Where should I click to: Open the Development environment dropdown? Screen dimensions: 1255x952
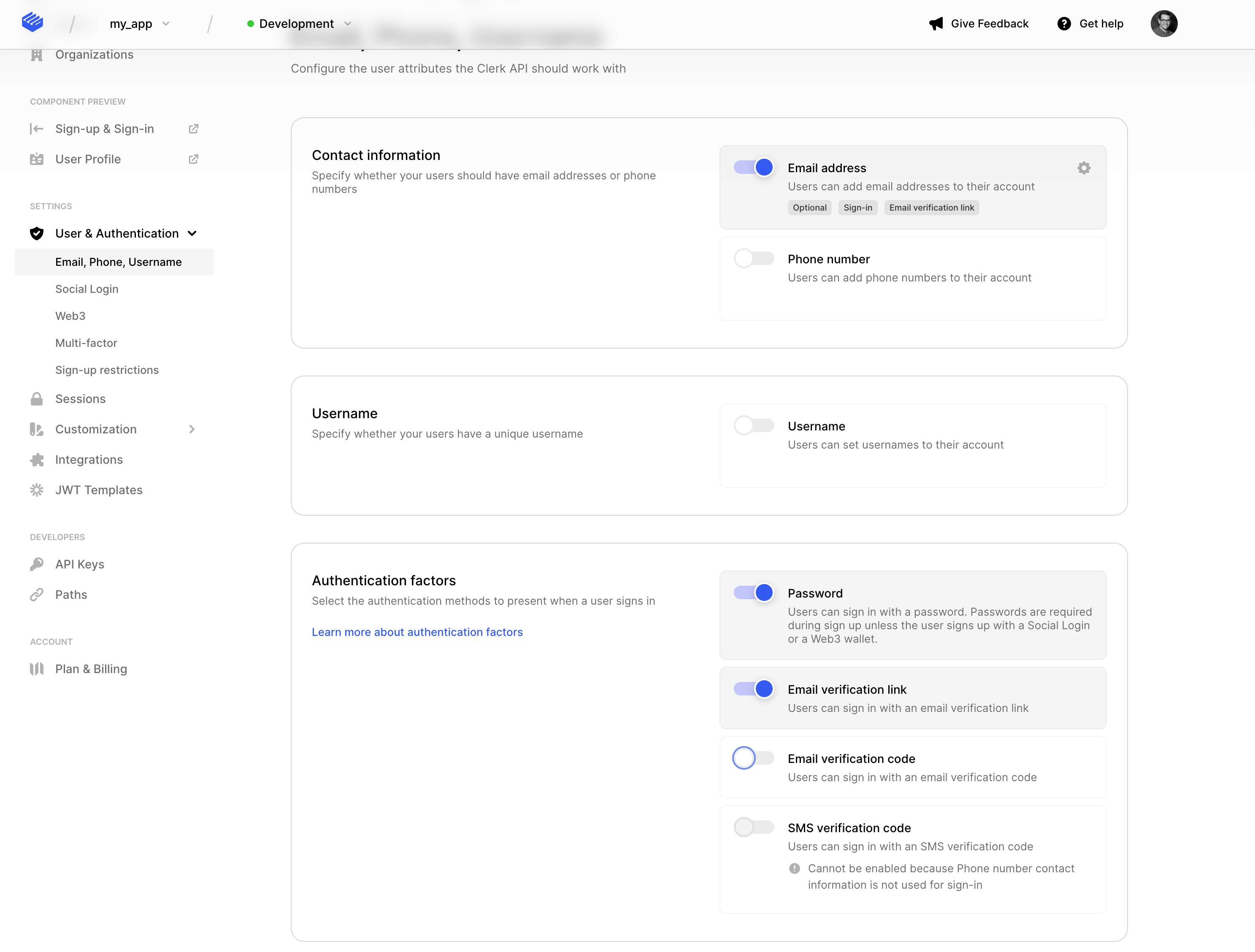[300, 24]
